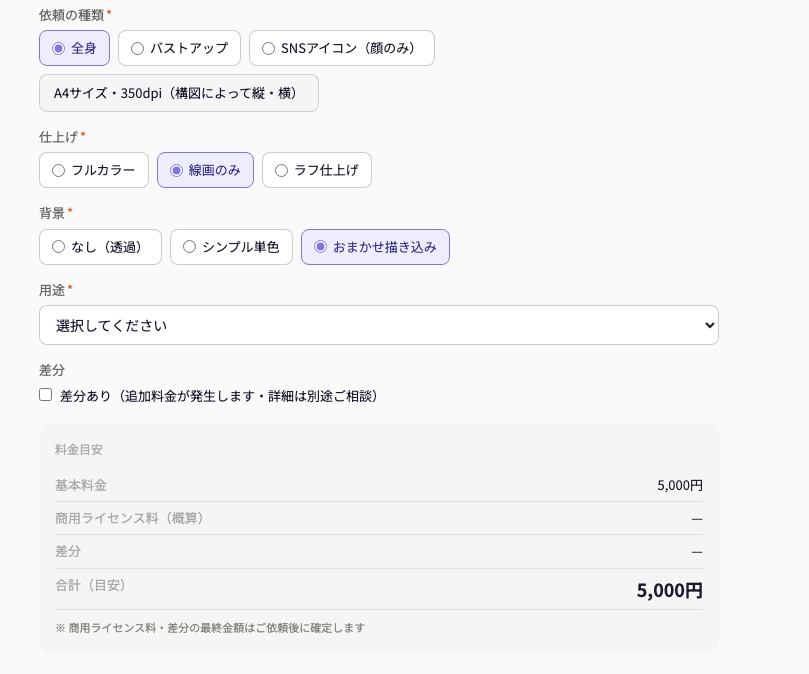The width and height of the screenshot is (809, 674).
Task: Click the 商用ライセンス料（概算）row
Action: point(379,518)
